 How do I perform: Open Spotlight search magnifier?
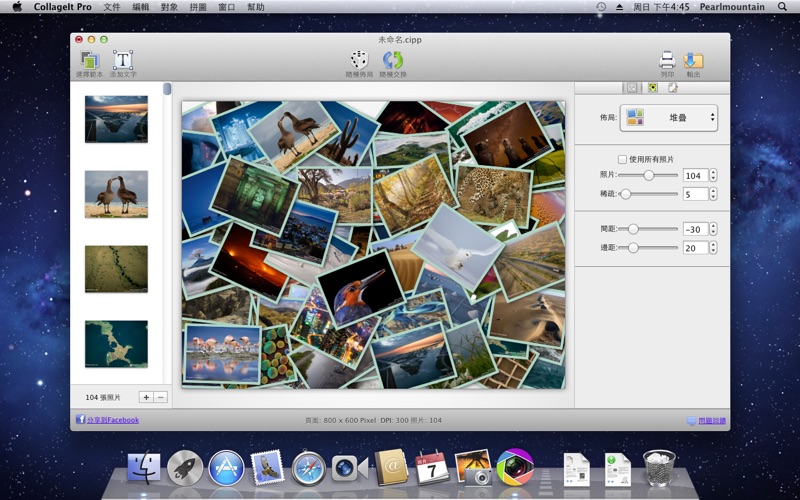(x=782, y=7)
